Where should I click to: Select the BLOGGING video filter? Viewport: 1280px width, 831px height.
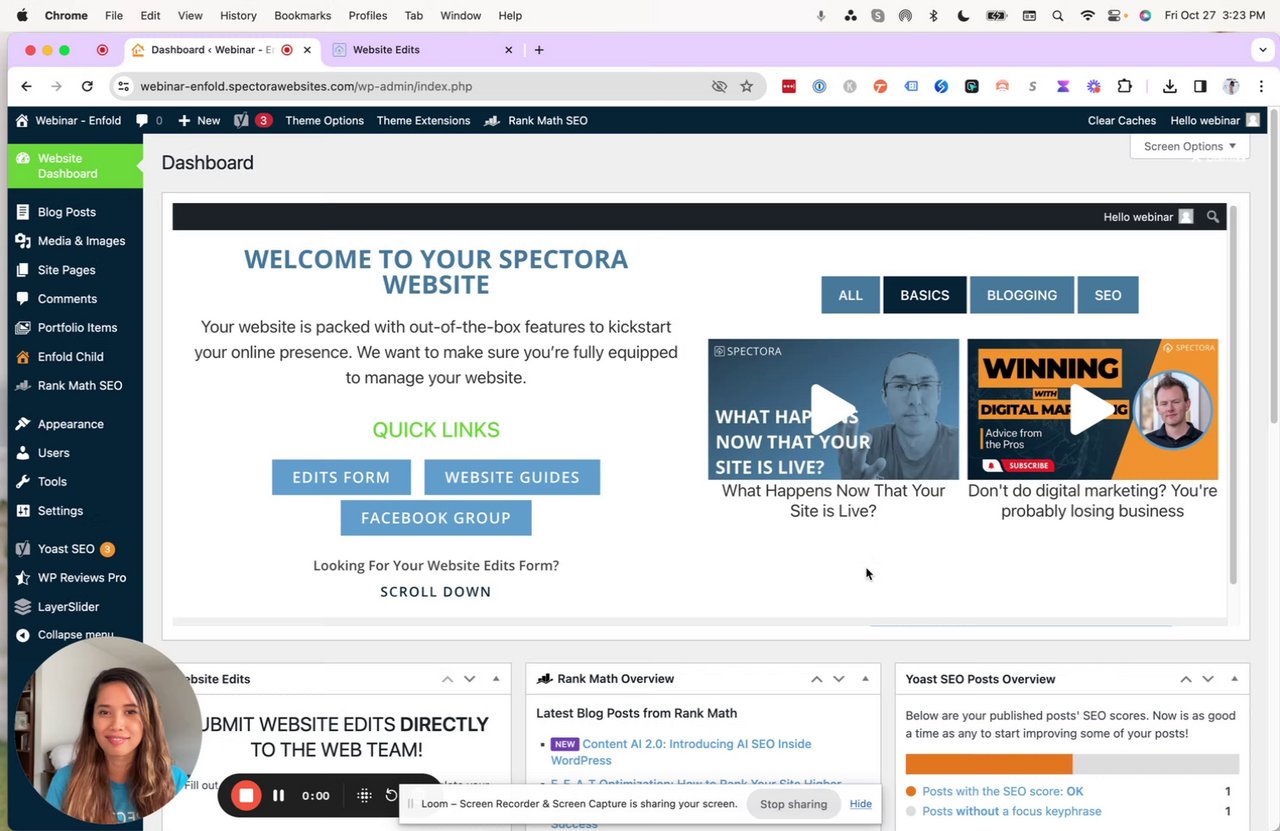pos(1022,295)
